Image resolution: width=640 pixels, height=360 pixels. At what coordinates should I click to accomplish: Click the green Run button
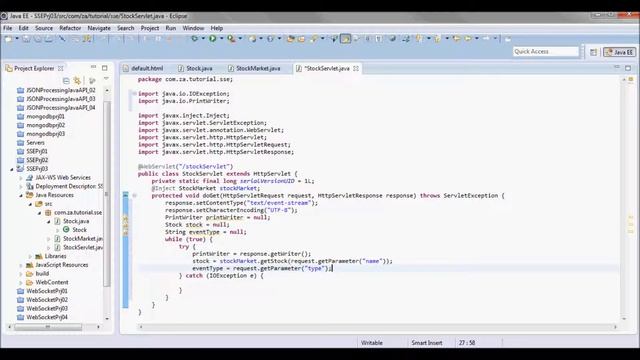click(213, 39)
